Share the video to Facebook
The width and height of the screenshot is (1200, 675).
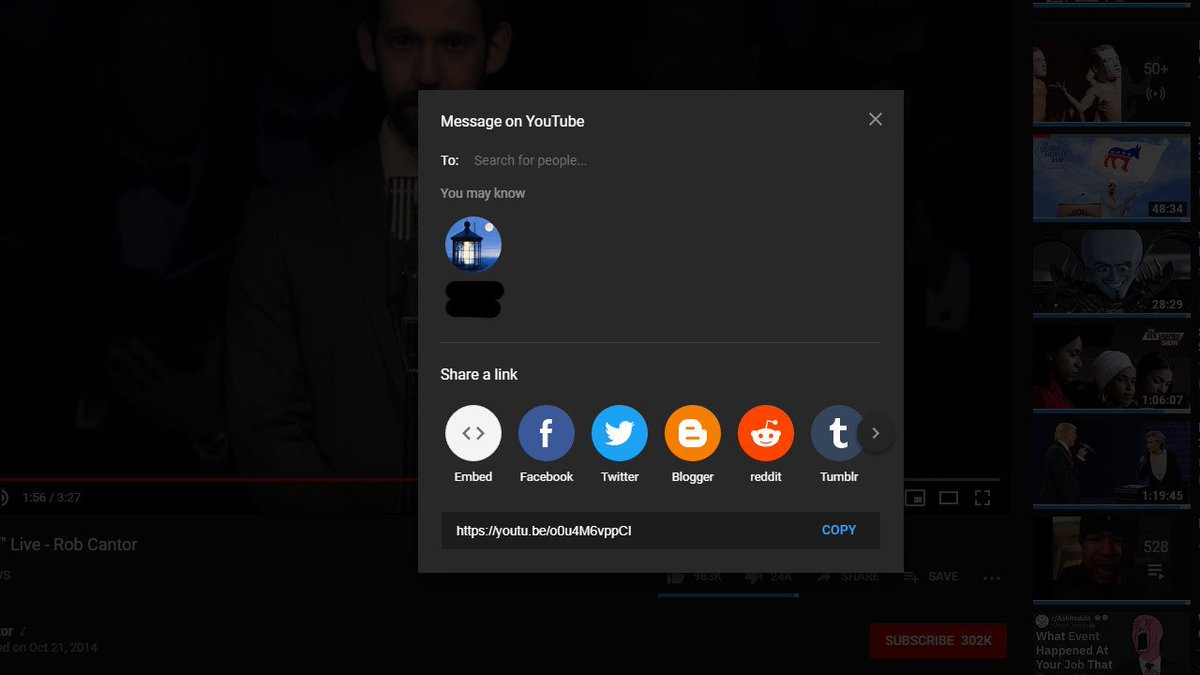pyautogui.click(x=546, y=433)
